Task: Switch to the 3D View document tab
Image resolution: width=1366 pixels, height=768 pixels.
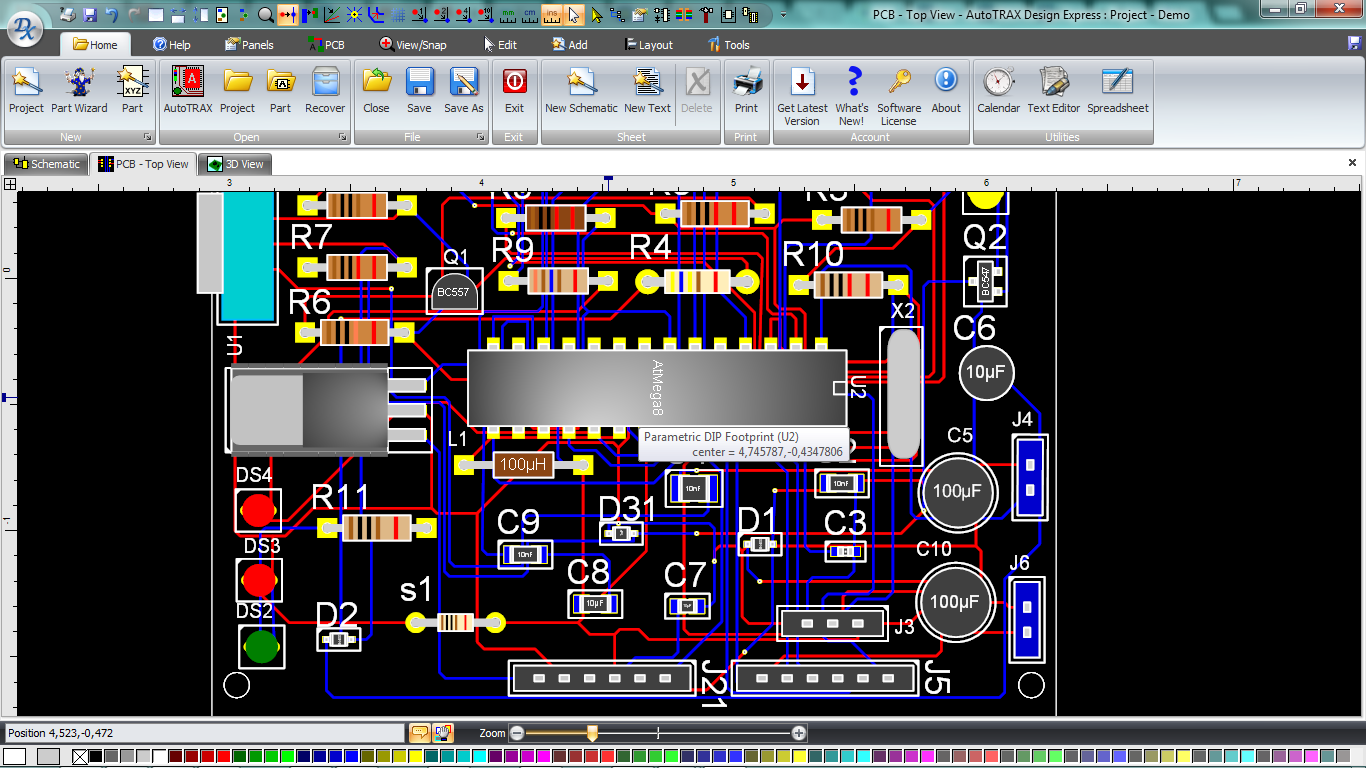Action: click(x=236, y=164)
